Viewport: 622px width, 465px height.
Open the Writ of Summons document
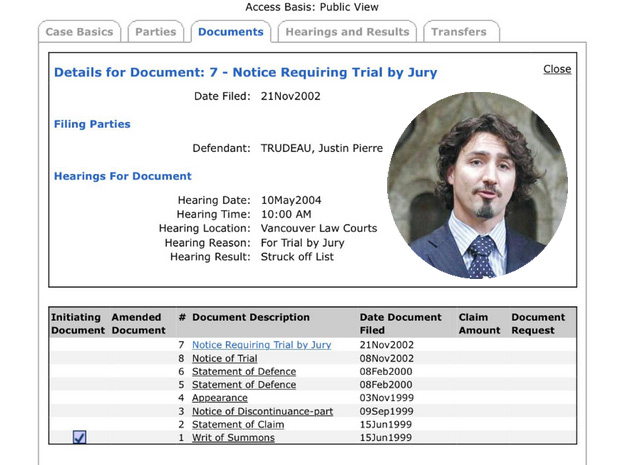pyautogui.click(x=233, y=437)
